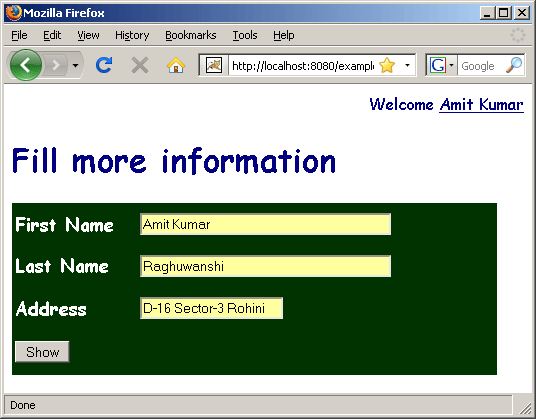The image size is (536, 419).
Task: Open the recent pages history dropdown arrow
Action: [76, 65]
